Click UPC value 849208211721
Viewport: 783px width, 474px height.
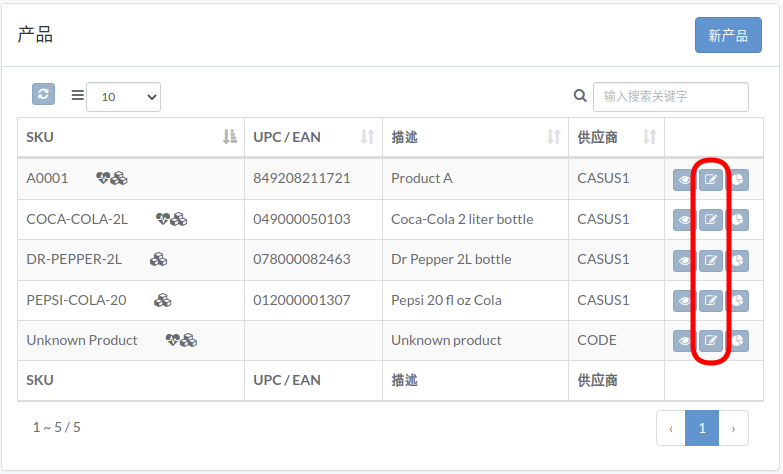click(302, 178)
